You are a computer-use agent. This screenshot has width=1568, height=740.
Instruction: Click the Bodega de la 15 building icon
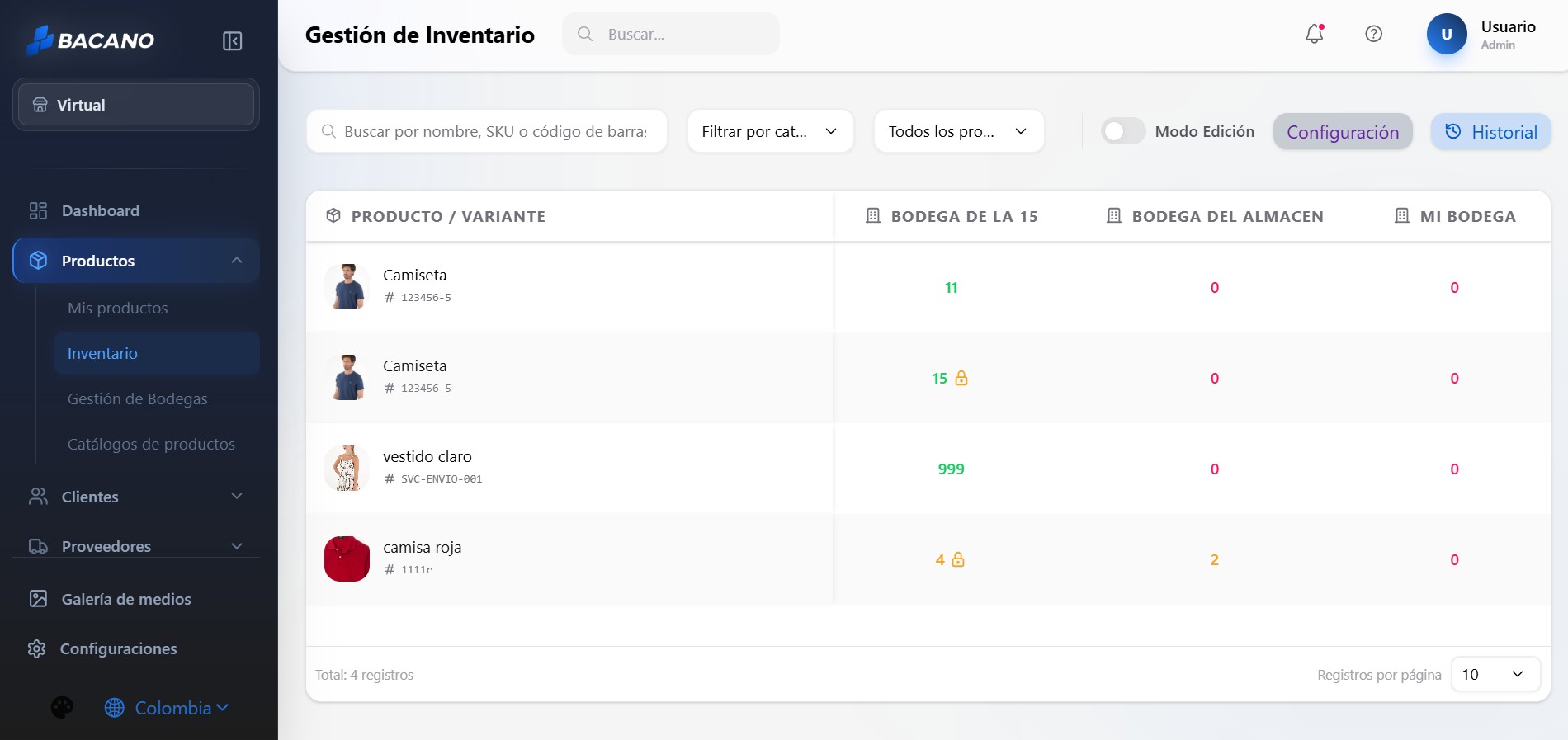[873, 215]
